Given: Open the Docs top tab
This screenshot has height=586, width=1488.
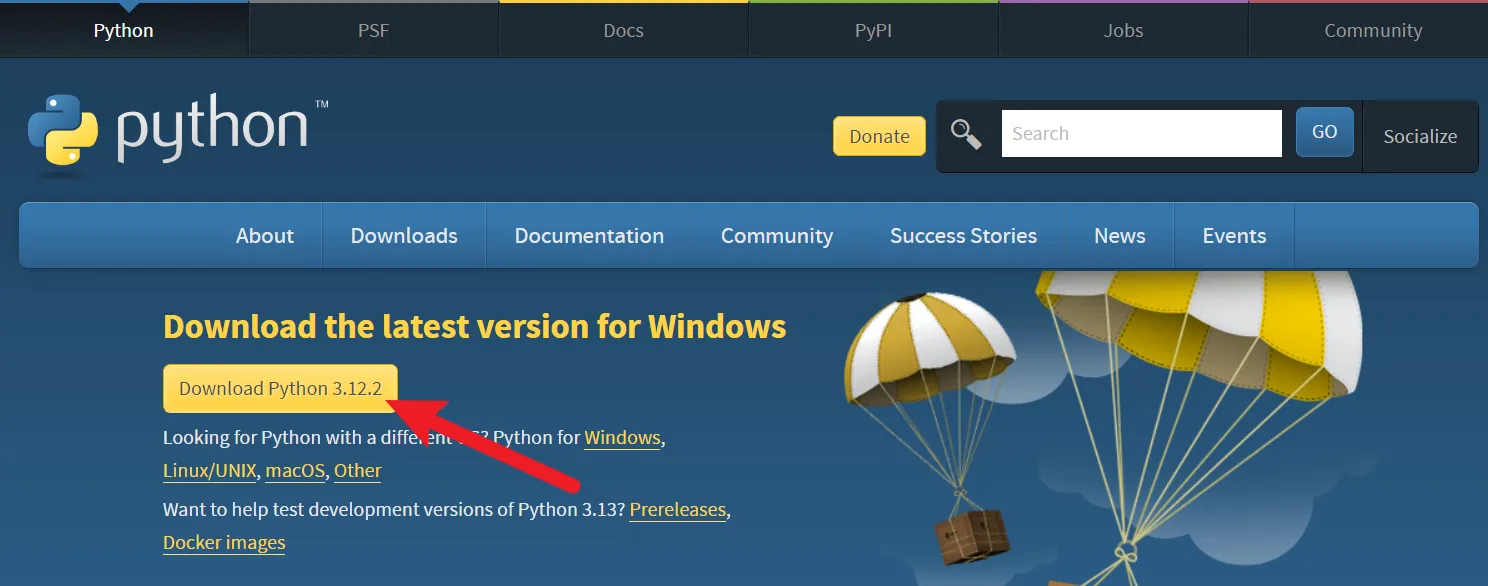Looking at the screenshot, I should (x=623, y=30).
